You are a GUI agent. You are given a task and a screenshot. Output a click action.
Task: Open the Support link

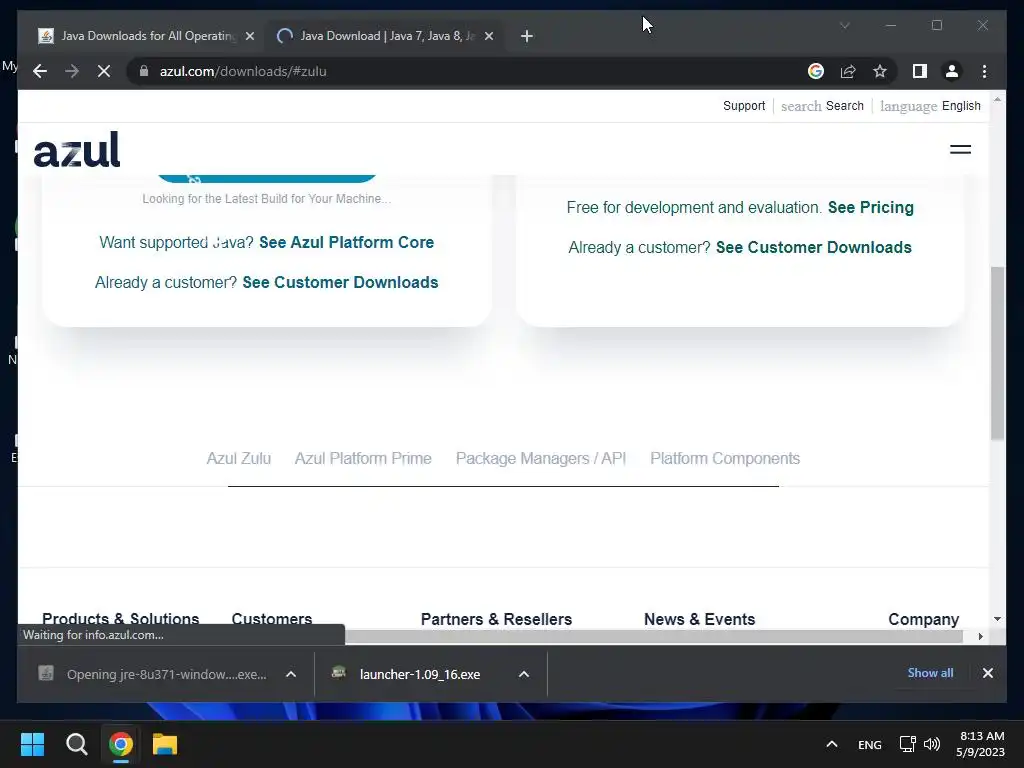(x=744, y=106)
